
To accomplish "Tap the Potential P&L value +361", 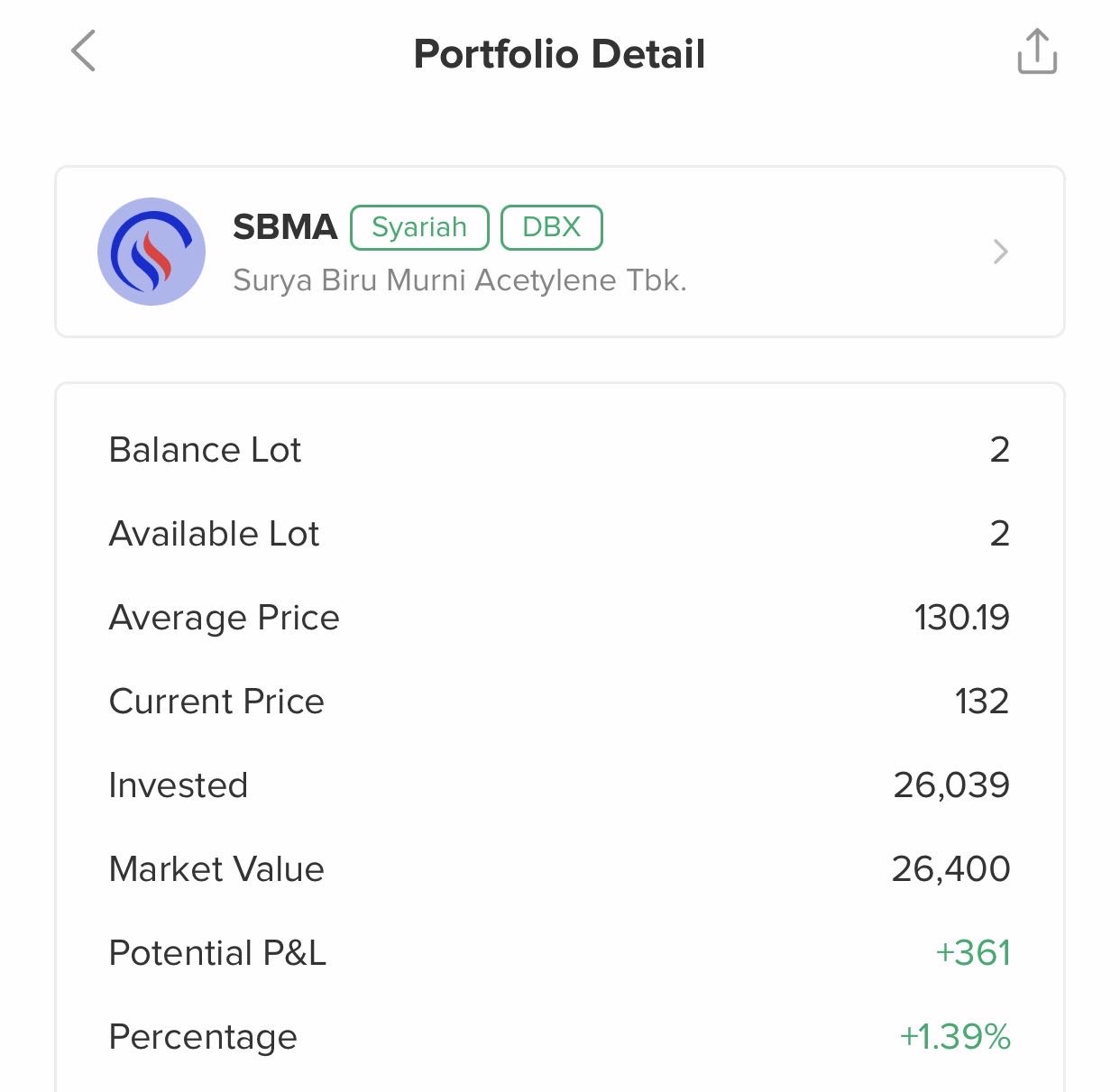I will (973, 953).
